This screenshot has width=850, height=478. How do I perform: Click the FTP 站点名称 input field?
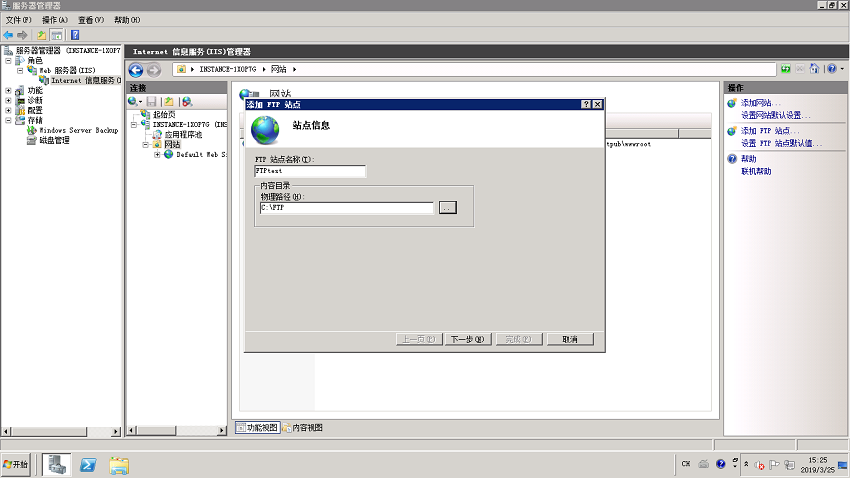tap(310, 171)
